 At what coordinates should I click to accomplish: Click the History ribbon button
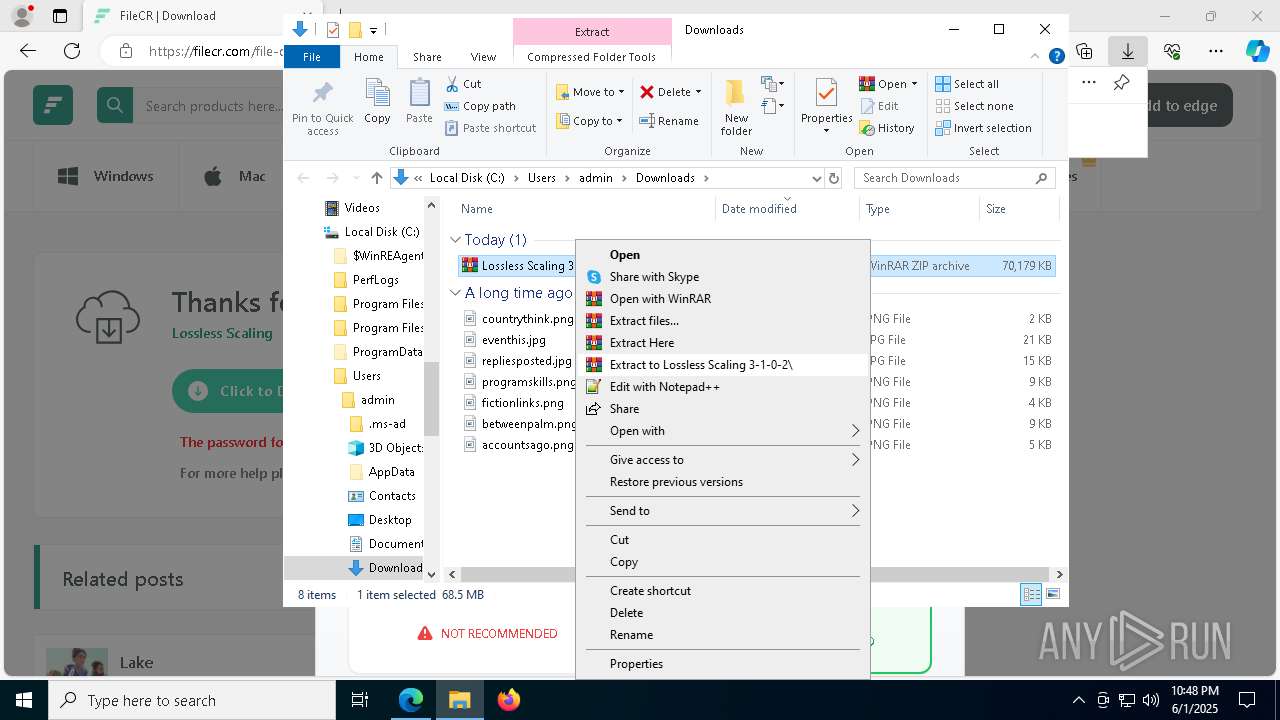[887, 128]
